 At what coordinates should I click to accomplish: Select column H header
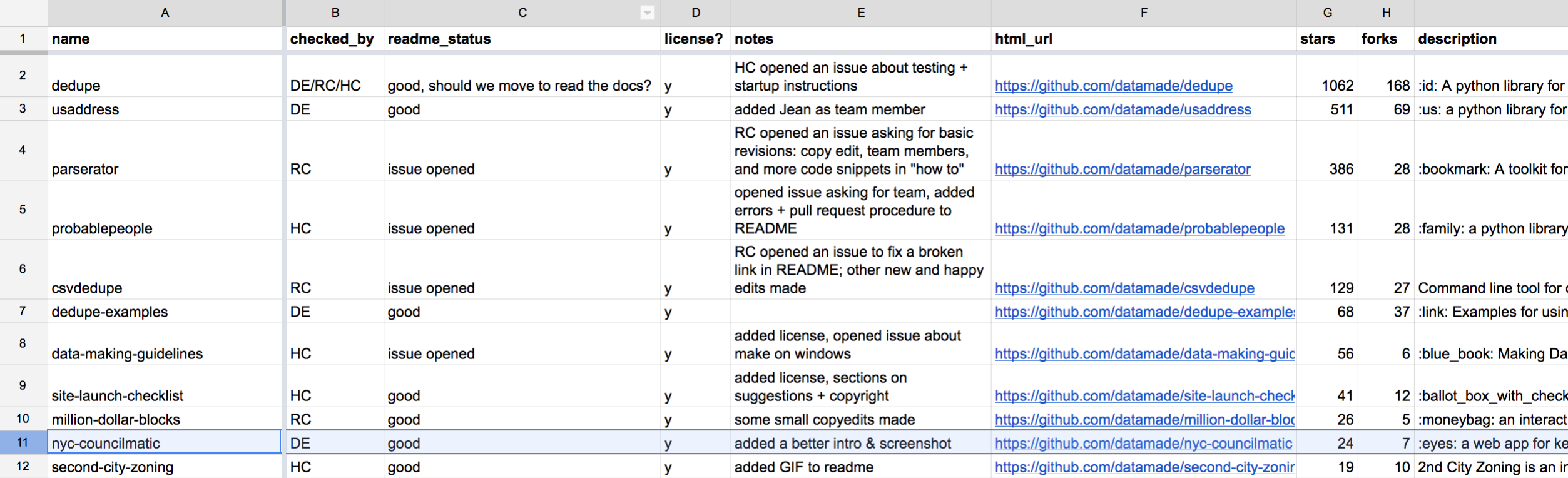coord(1386,13)
